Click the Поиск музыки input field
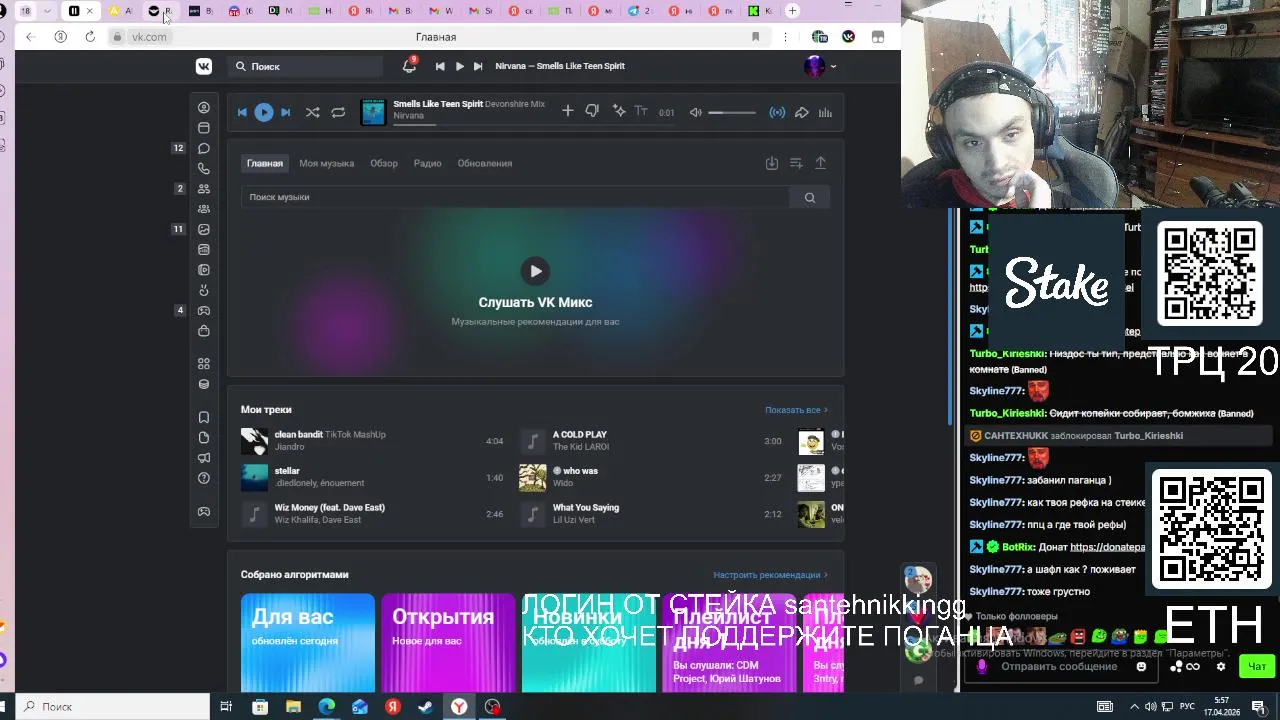The image size is (1280, 720). click(516, 197)
